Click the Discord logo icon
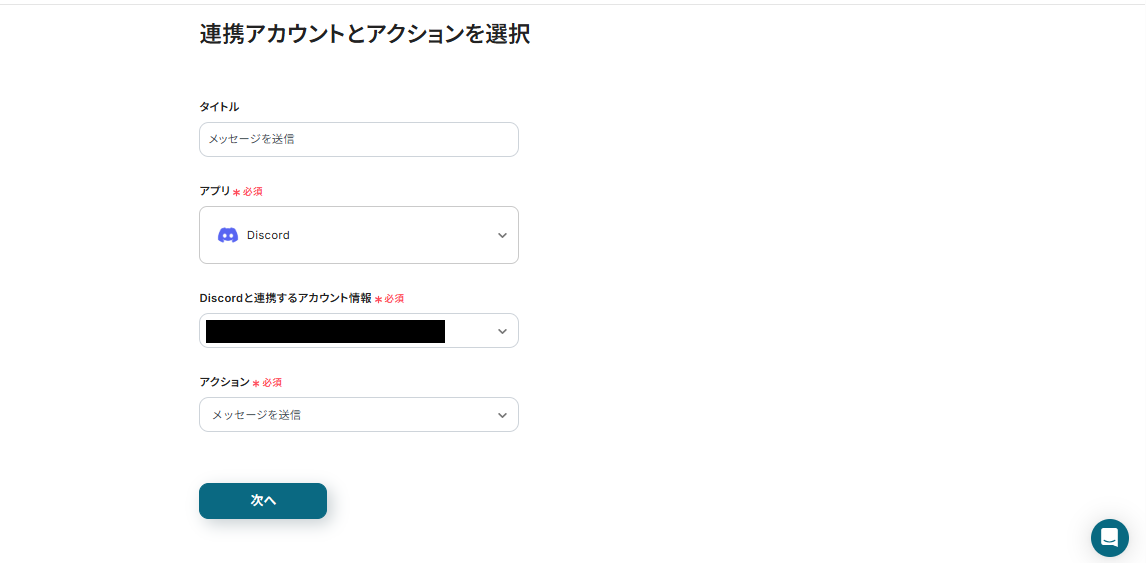1146x563 pixels. tap(228, 235)
